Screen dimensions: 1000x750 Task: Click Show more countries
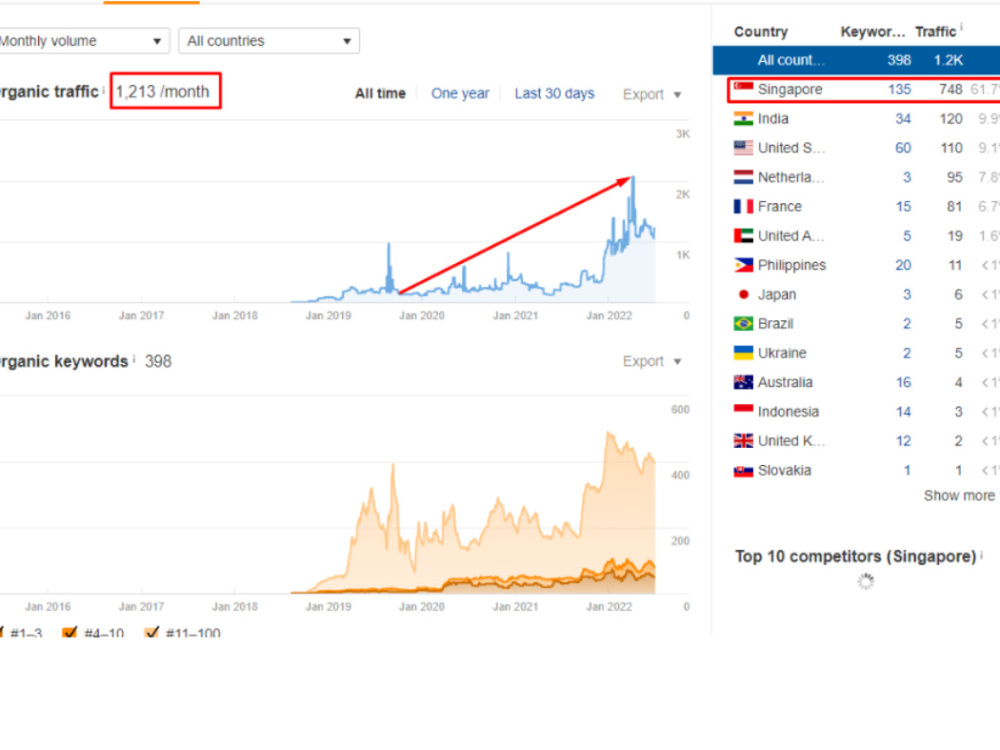[x=959, y=496]
